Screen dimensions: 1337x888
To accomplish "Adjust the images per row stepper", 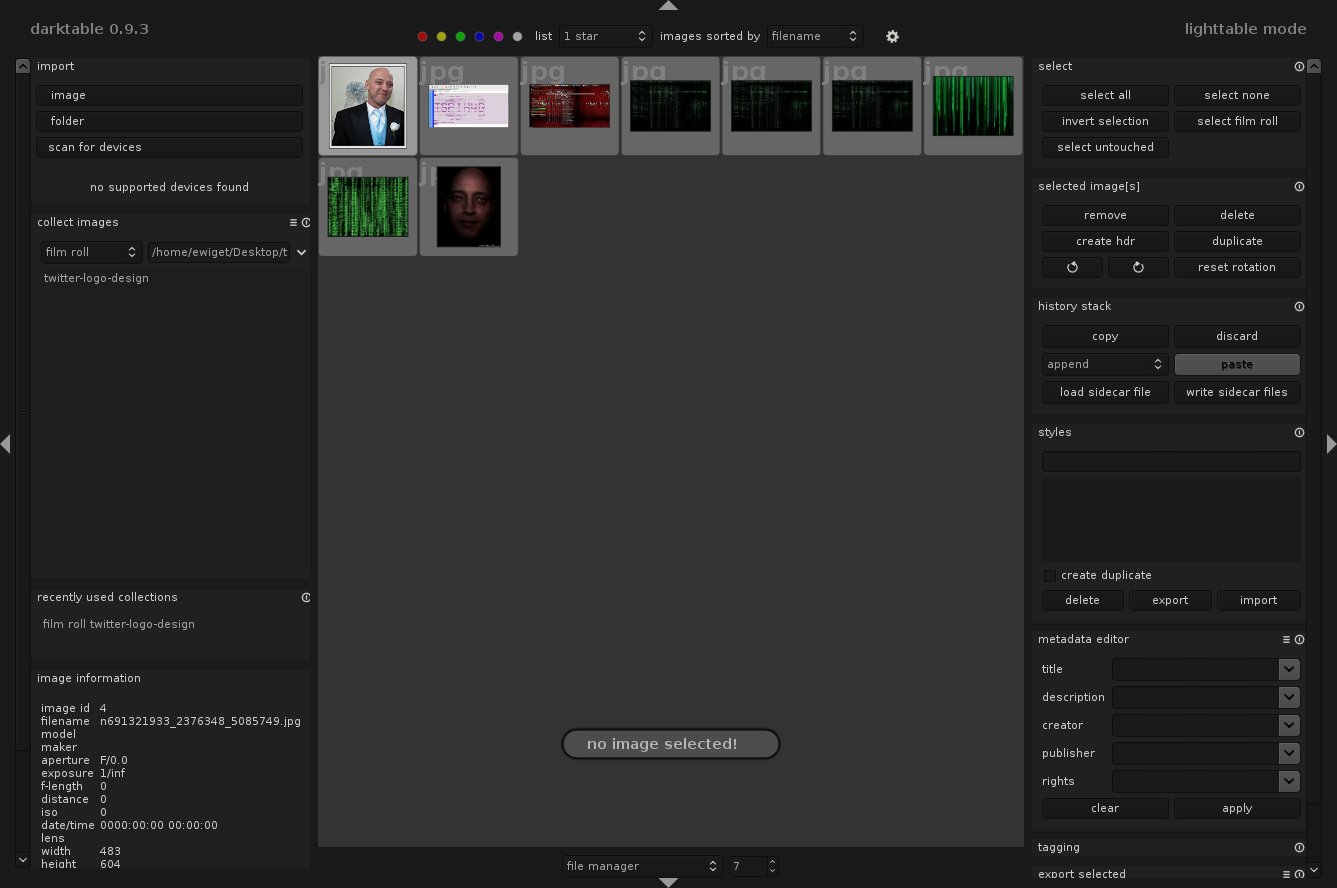I will pyautogui.click(x=772, y=866).
